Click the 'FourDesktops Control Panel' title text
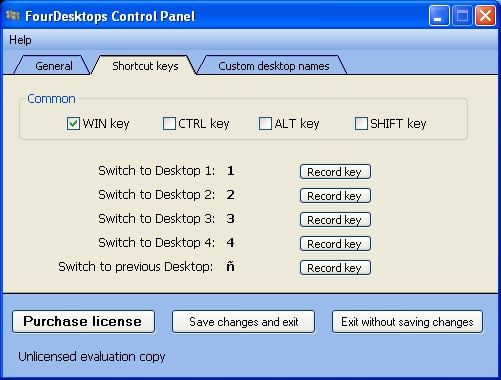 (x=110, y=16)
